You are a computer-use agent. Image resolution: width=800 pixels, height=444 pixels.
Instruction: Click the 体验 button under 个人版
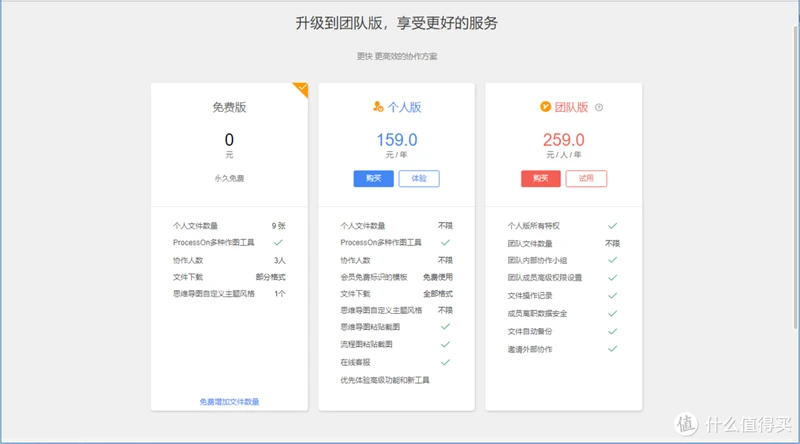[x=419, y=179]
